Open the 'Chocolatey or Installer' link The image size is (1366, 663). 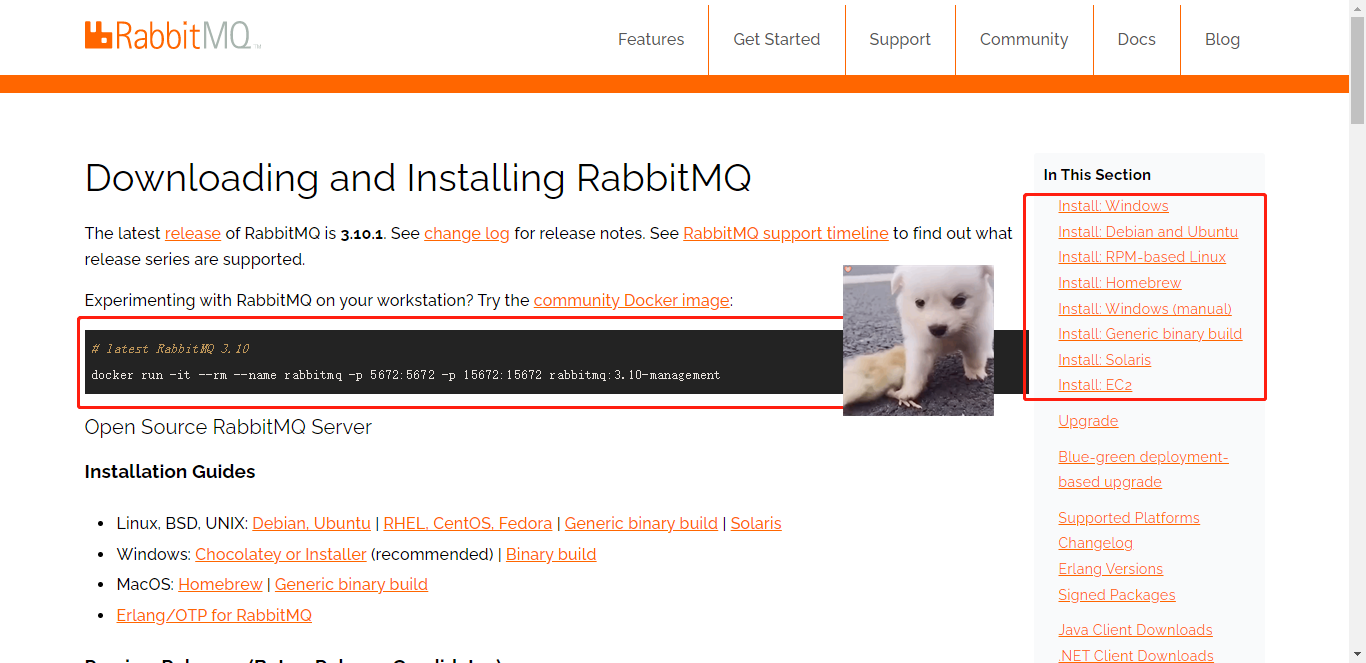pyautogui.click(x=281, y=554)
